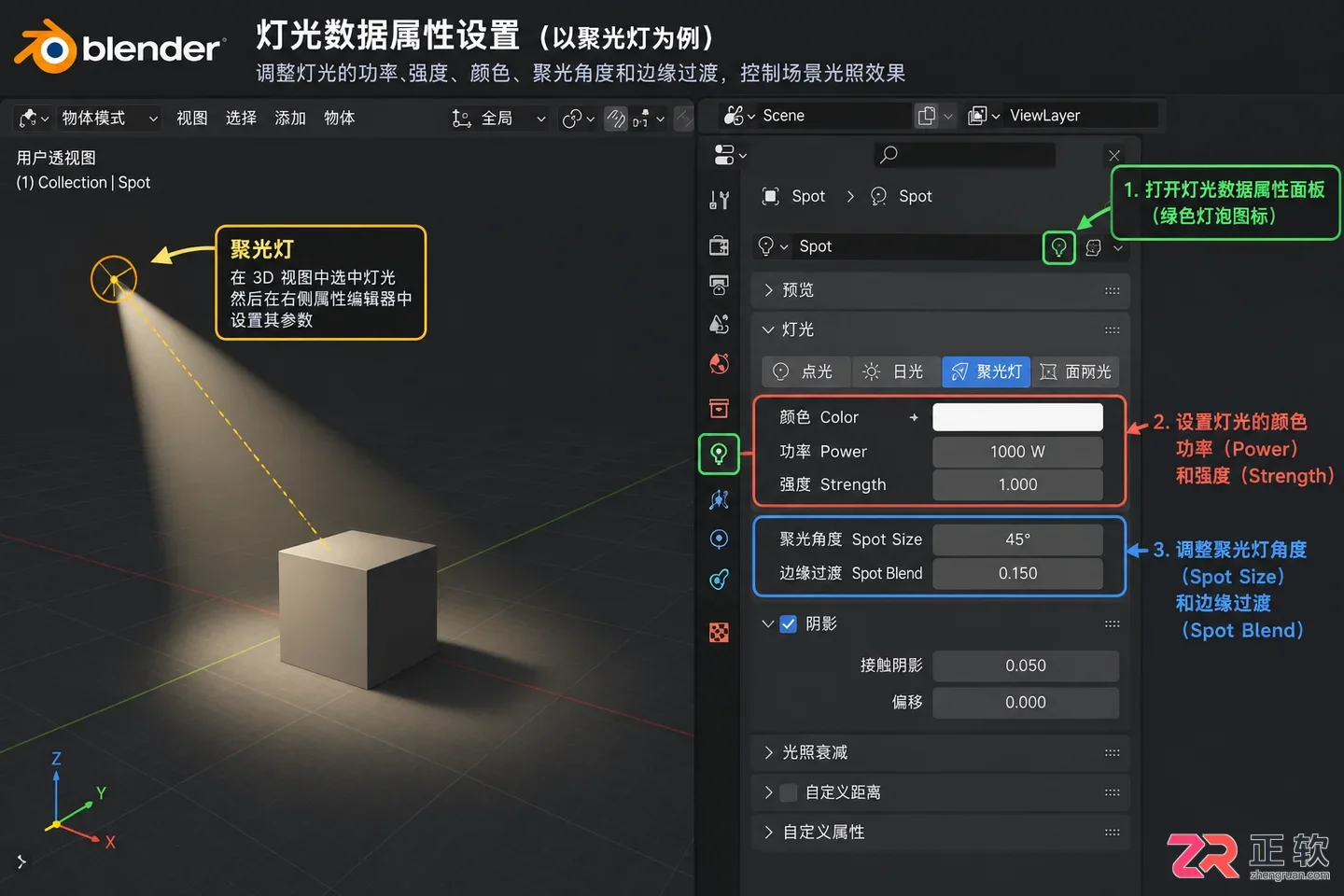Open the Light data properties tab in sidebar
The height and width of the screenshot is (896, 1344).
click(x=719, y=454)
